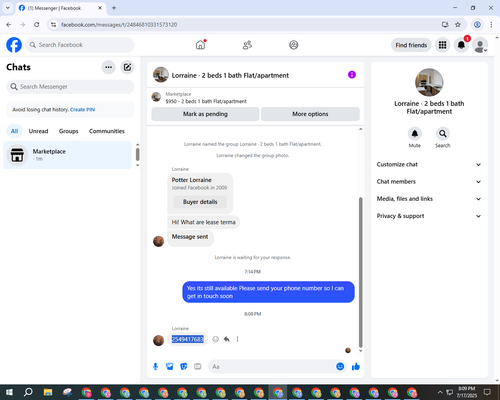Select the Unread chats filter
The height and width of the screenshot is (400, 500).
pos(38,131)
